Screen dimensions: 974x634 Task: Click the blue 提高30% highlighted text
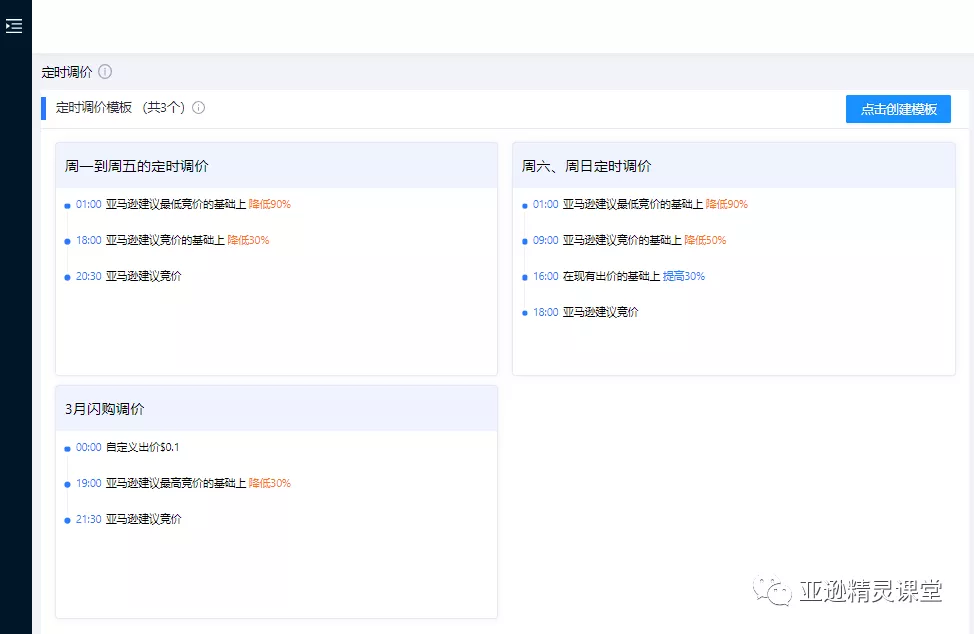[686, 275]
